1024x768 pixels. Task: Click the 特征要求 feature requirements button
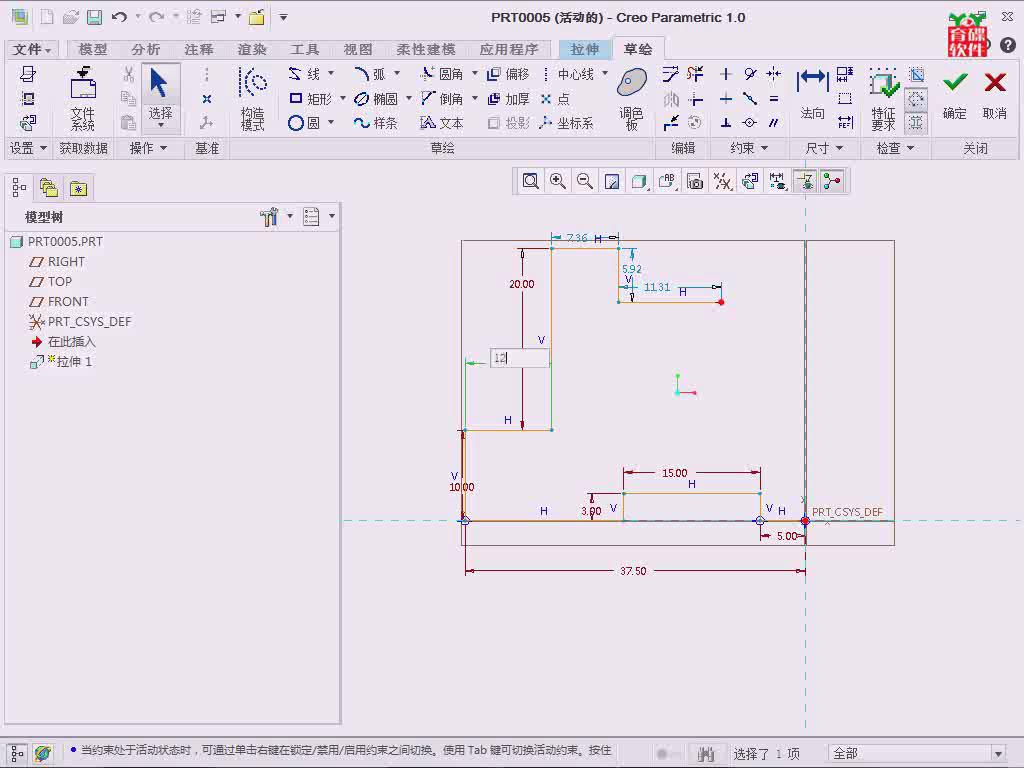point(884,98)
